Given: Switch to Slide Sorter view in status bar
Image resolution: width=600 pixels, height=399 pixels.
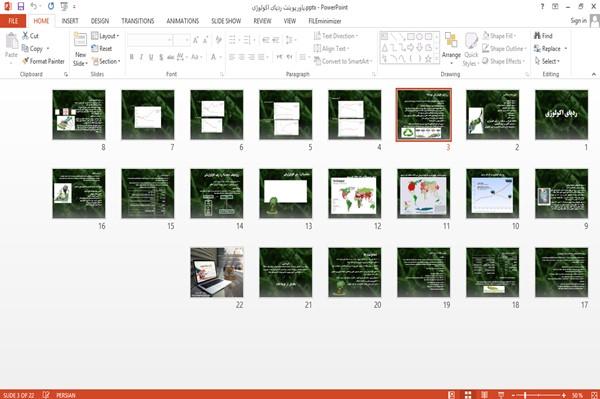Looking at the screenshot, I should pos(468,395).
